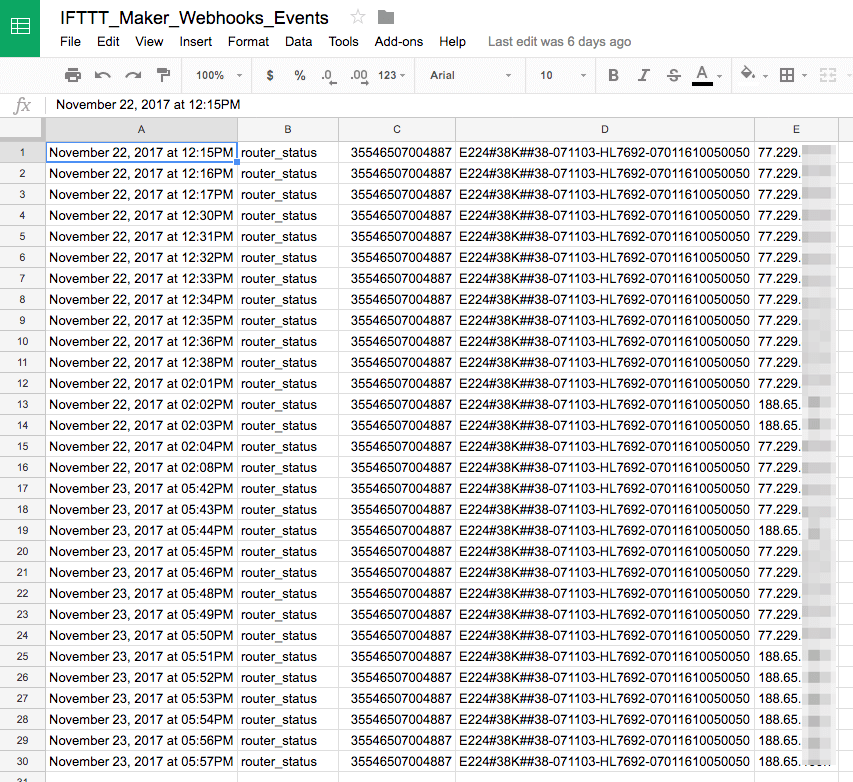Click the E224#38K##38 cell in row 20
Image resolution: width=853 pixels, height=782 pixels.
605,551
